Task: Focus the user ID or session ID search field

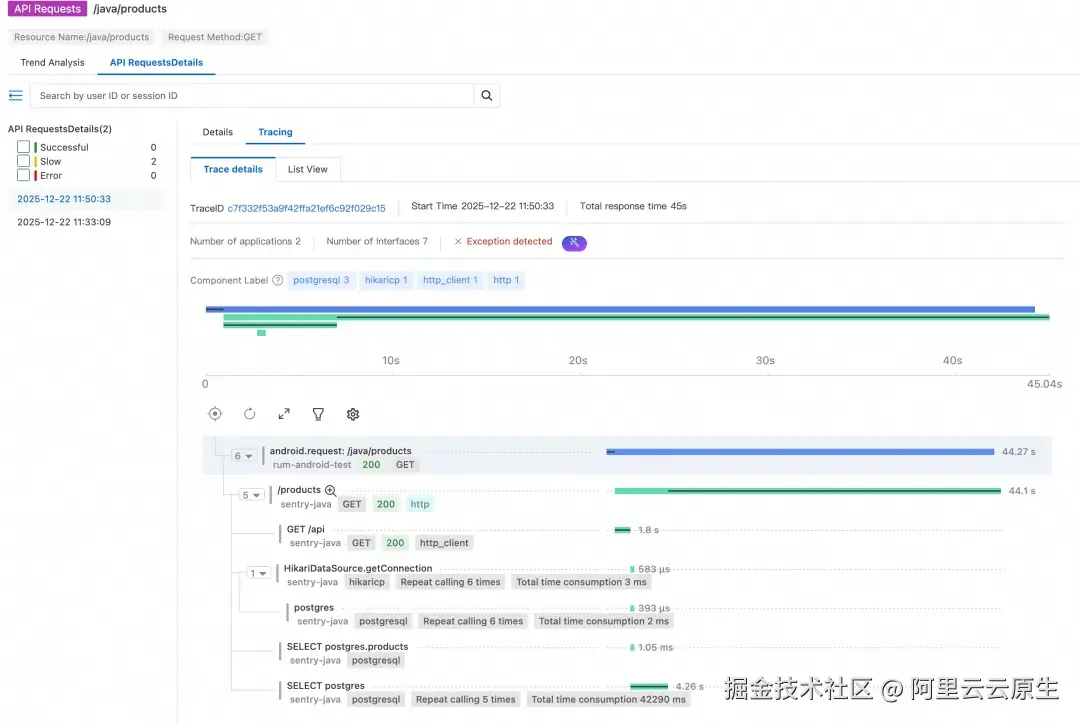Action: pos(251,96)
